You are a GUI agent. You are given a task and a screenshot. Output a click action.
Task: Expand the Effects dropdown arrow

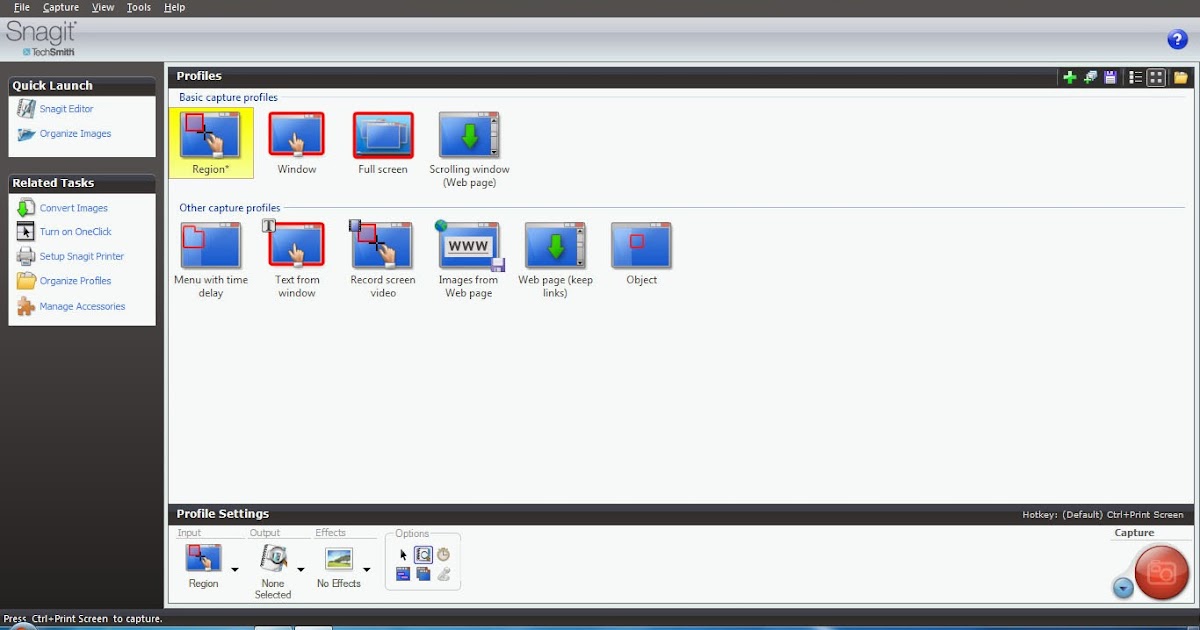coord(366,571)
